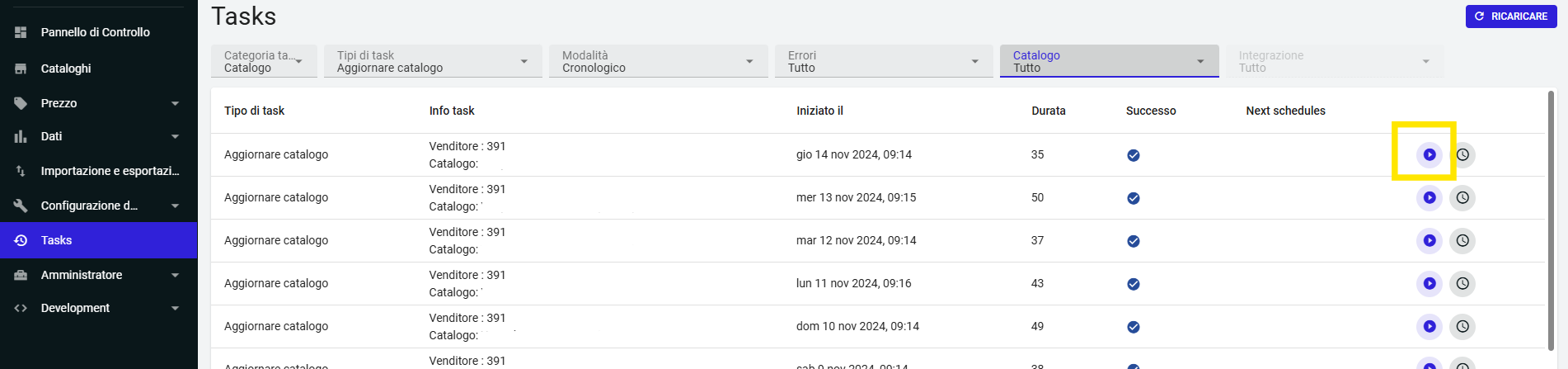Screen dimensions: 1568x369
Task: Run the task started mer 13 nov 2024
Action: [1430, 197]
